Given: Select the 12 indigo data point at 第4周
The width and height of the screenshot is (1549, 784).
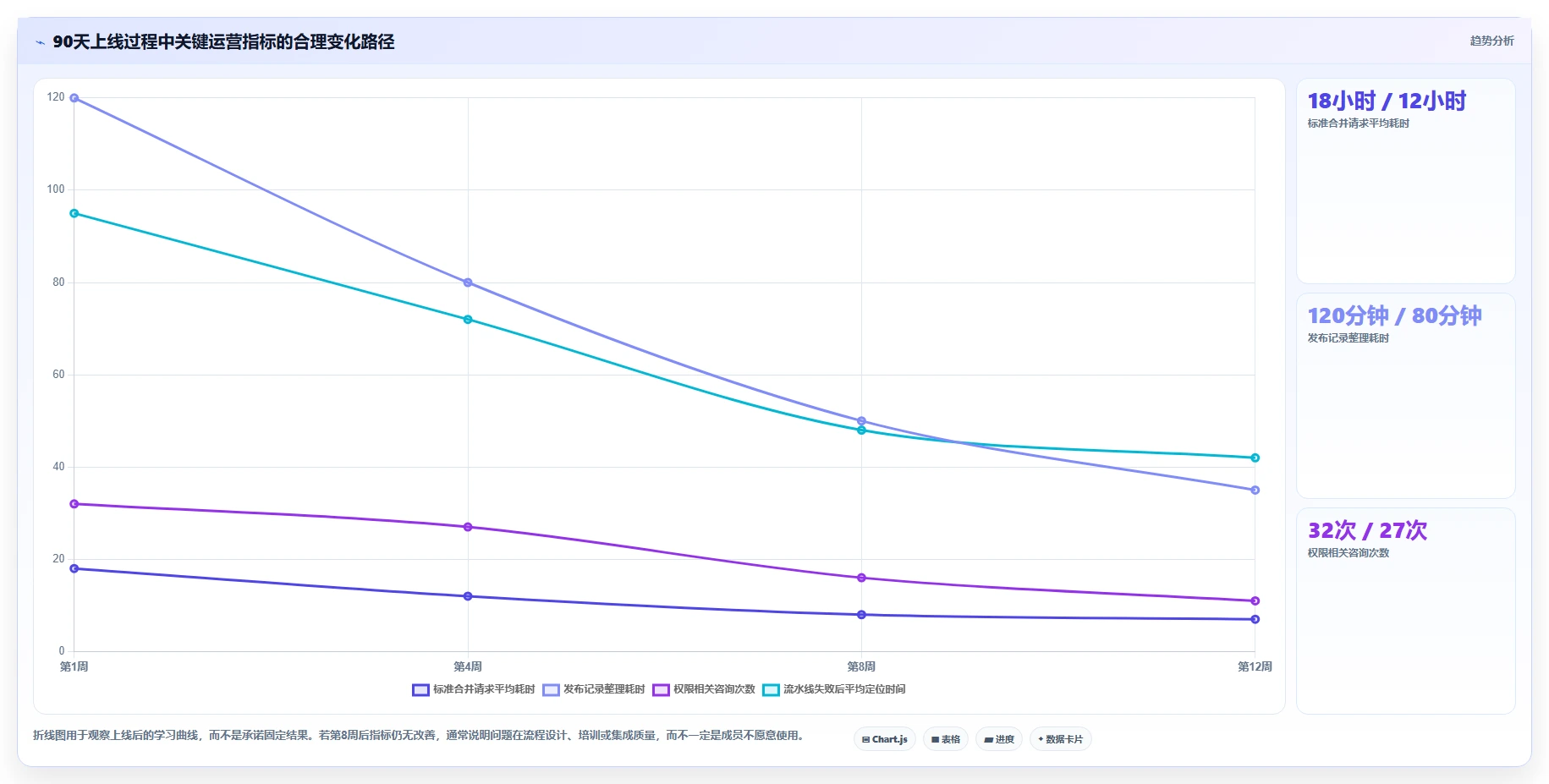Looking at the screenshot, I should tap(468, 596).
